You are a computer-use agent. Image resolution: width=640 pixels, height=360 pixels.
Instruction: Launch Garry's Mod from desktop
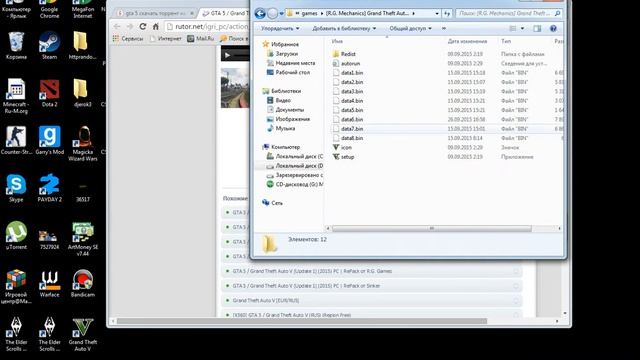coord(49,140)
